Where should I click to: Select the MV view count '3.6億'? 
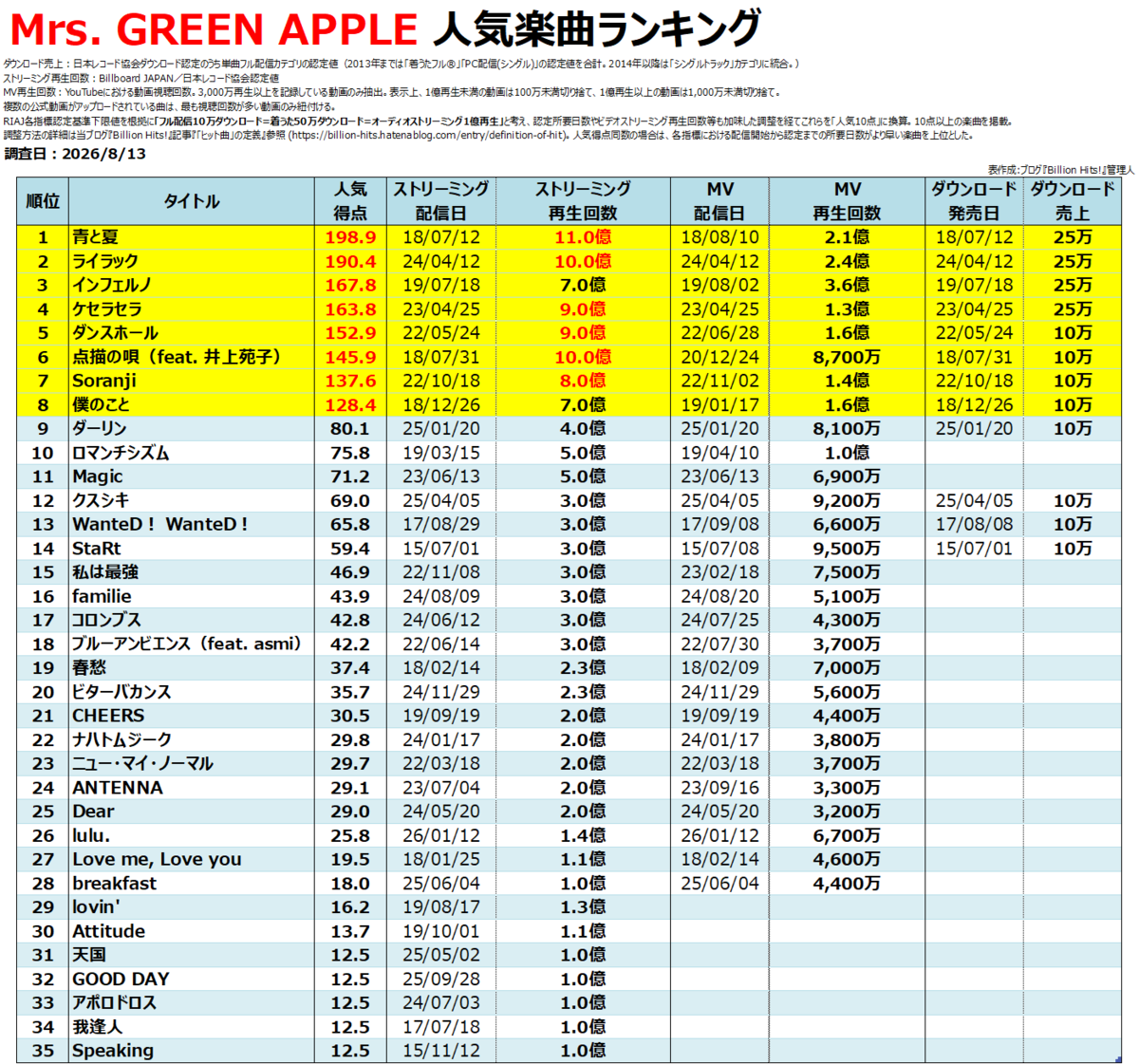(847, 285)
